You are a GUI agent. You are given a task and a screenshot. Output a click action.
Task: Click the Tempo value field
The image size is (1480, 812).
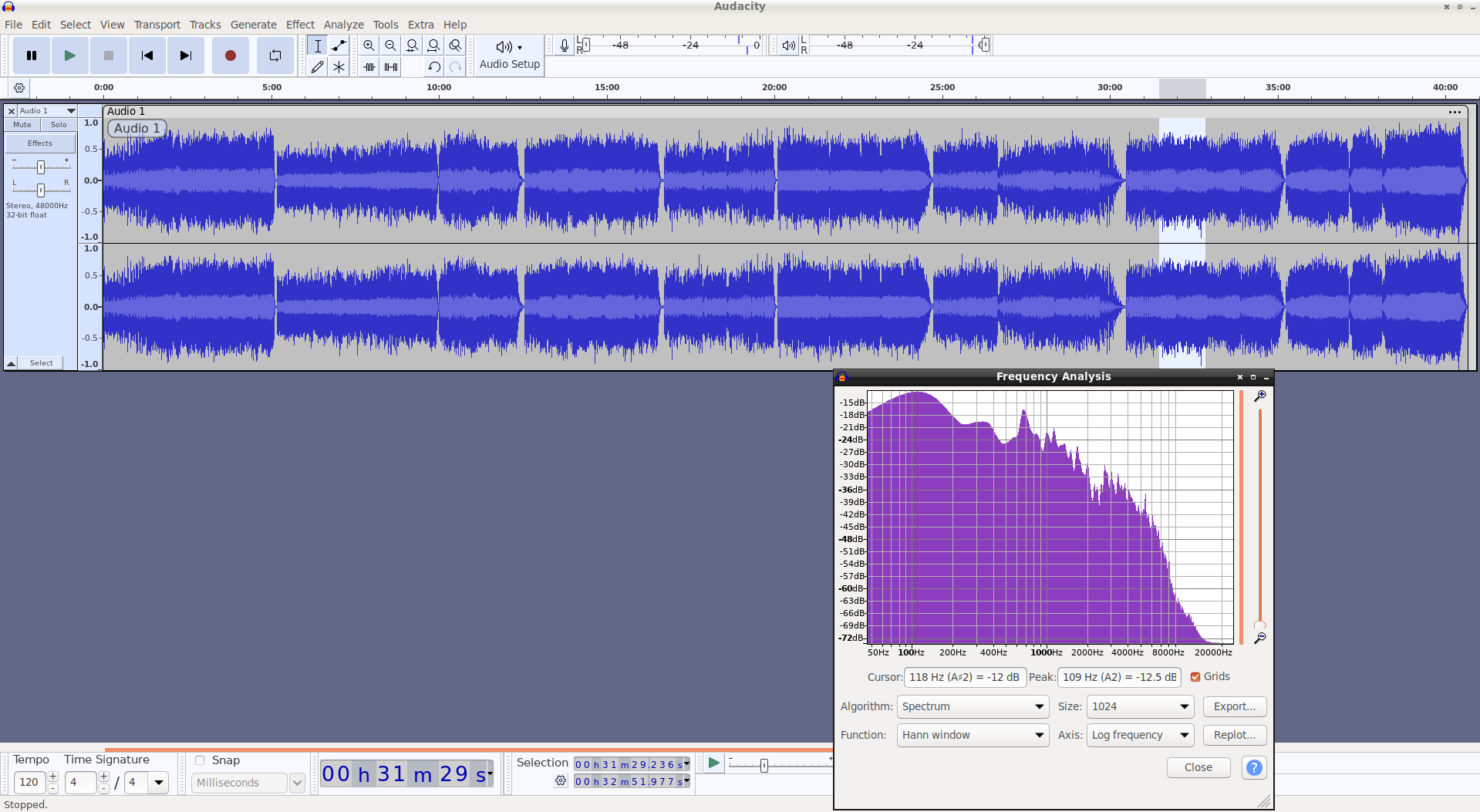click(x=29, y=782)
